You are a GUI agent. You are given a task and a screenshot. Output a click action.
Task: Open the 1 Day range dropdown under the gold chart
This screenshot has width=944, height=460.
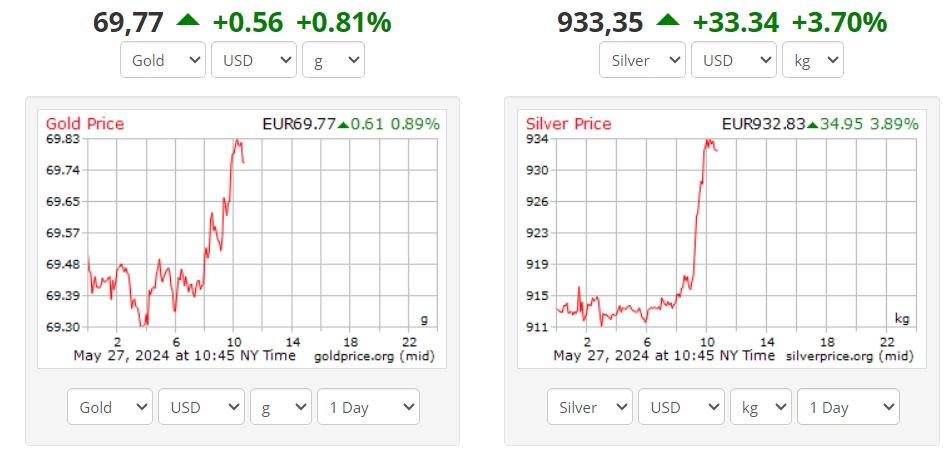(368, 407)
